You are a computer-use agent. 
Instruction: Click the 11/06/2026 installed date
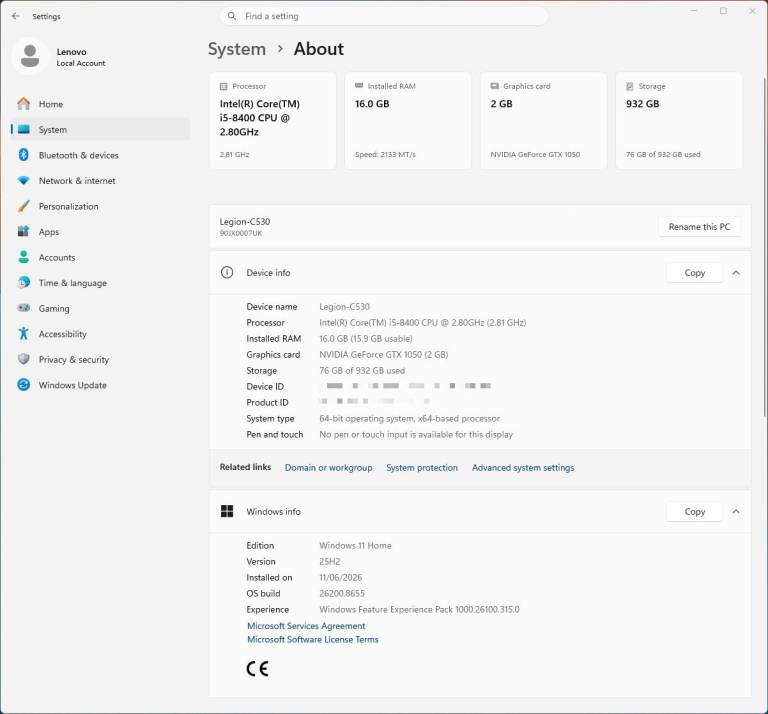(340, 577)
